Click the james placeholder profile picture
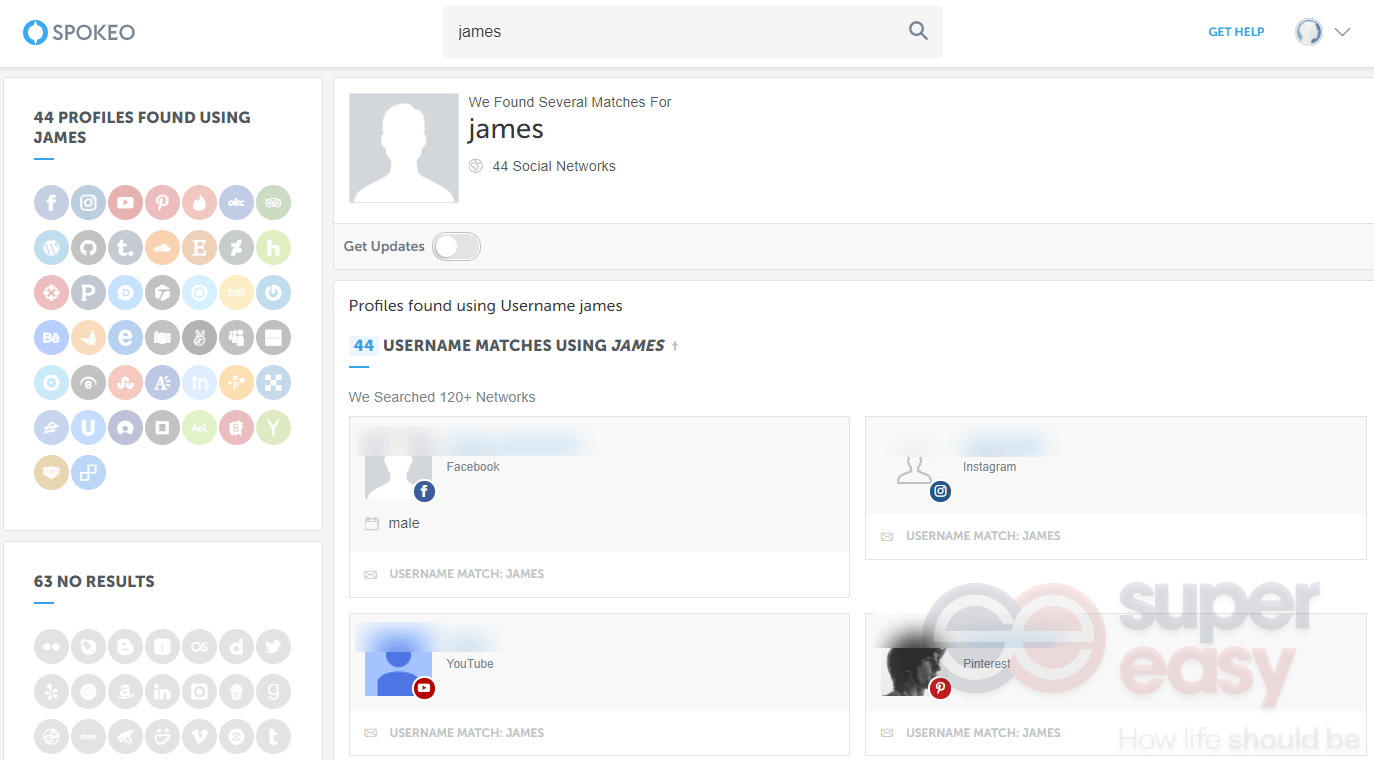The width and height of the screenshot is (1374, 760). pyautogui.click(x=404, y=148)
